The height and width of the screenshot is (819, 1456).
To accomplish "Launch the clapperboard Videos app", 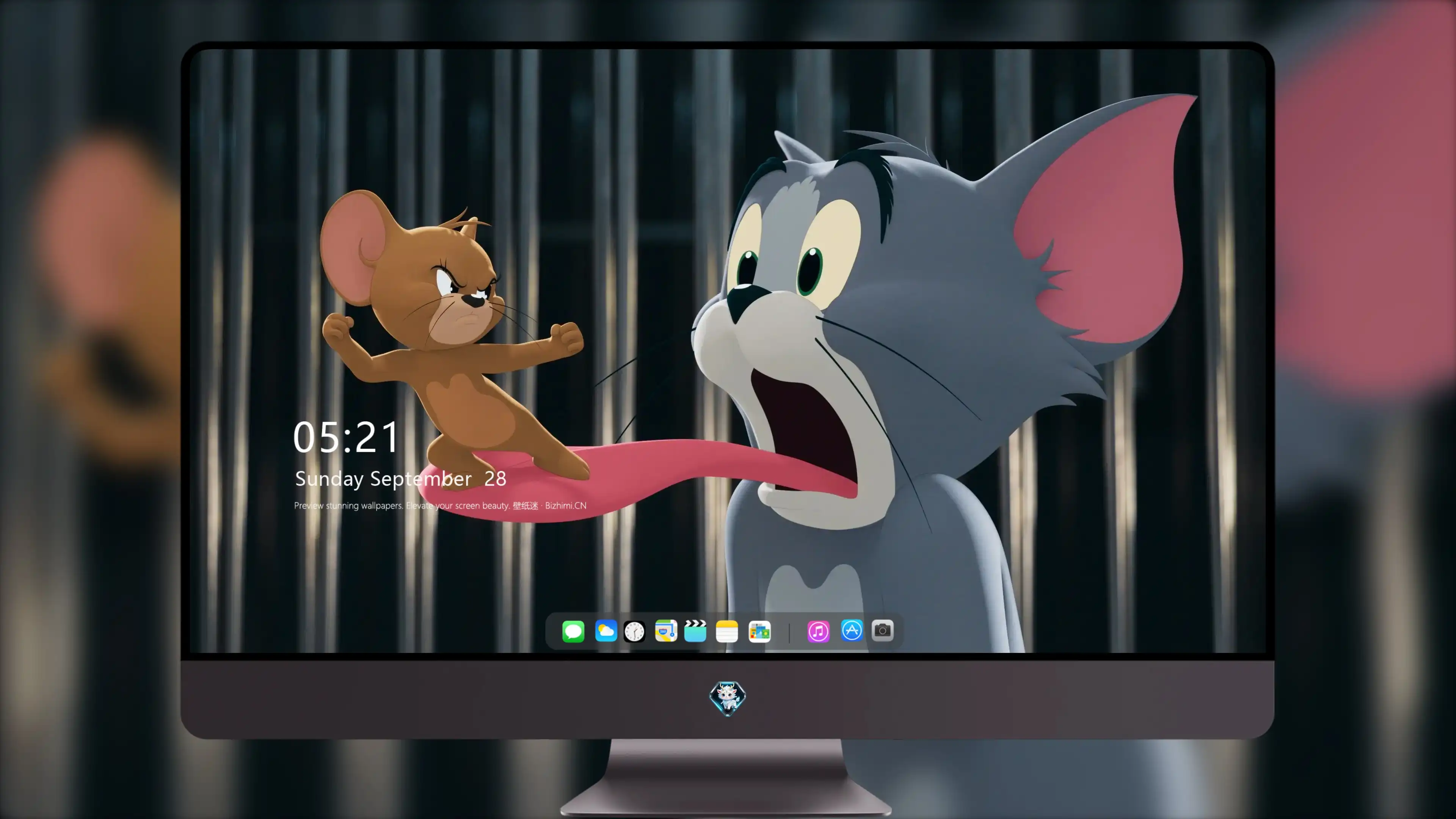I will [x=695, y=631].
